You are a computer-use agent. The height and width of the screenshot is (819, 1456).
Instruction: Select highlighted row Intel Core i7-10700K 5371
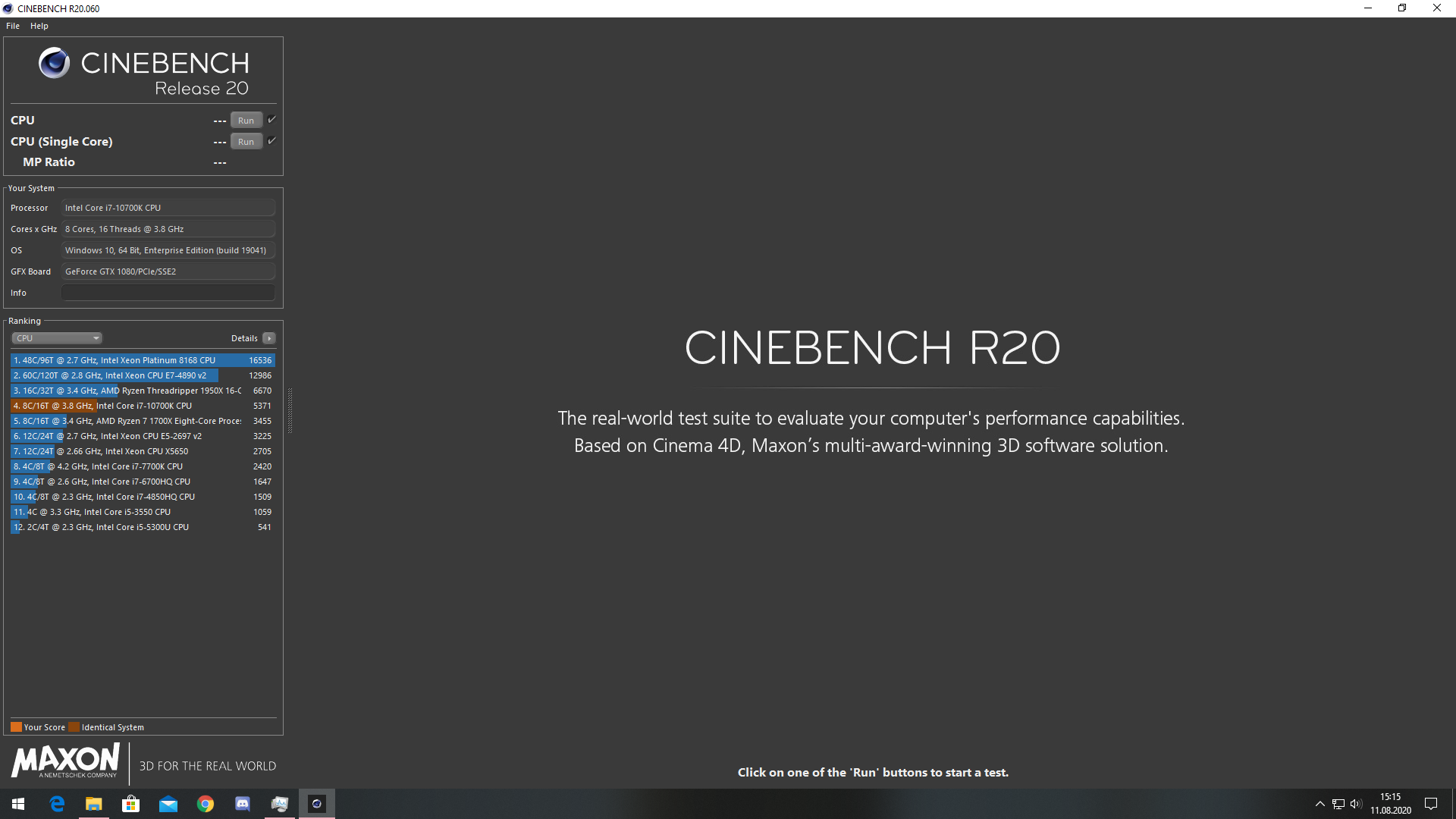(143, 406)
